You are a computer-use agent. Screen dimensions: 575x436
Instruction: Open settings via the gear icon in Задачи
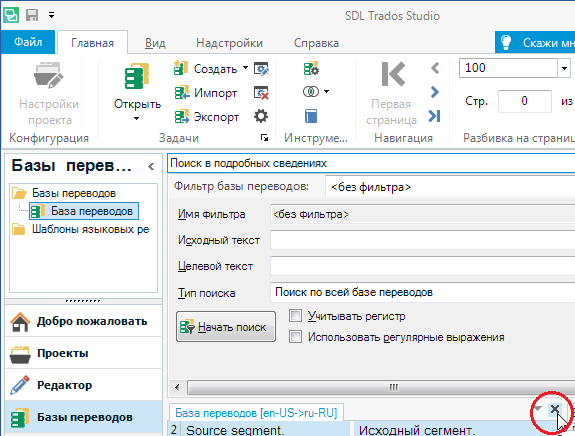point(261,117)
